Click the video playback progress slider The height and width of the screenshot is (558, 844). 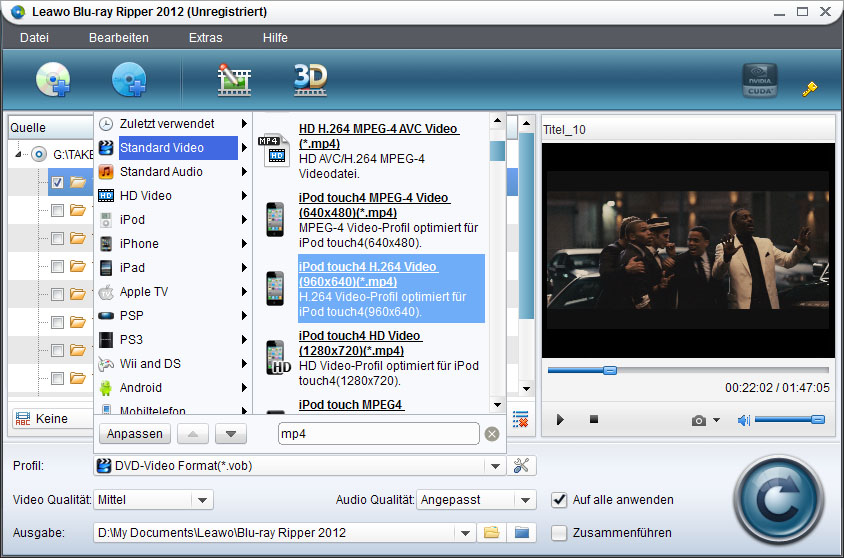pos(688,370)
